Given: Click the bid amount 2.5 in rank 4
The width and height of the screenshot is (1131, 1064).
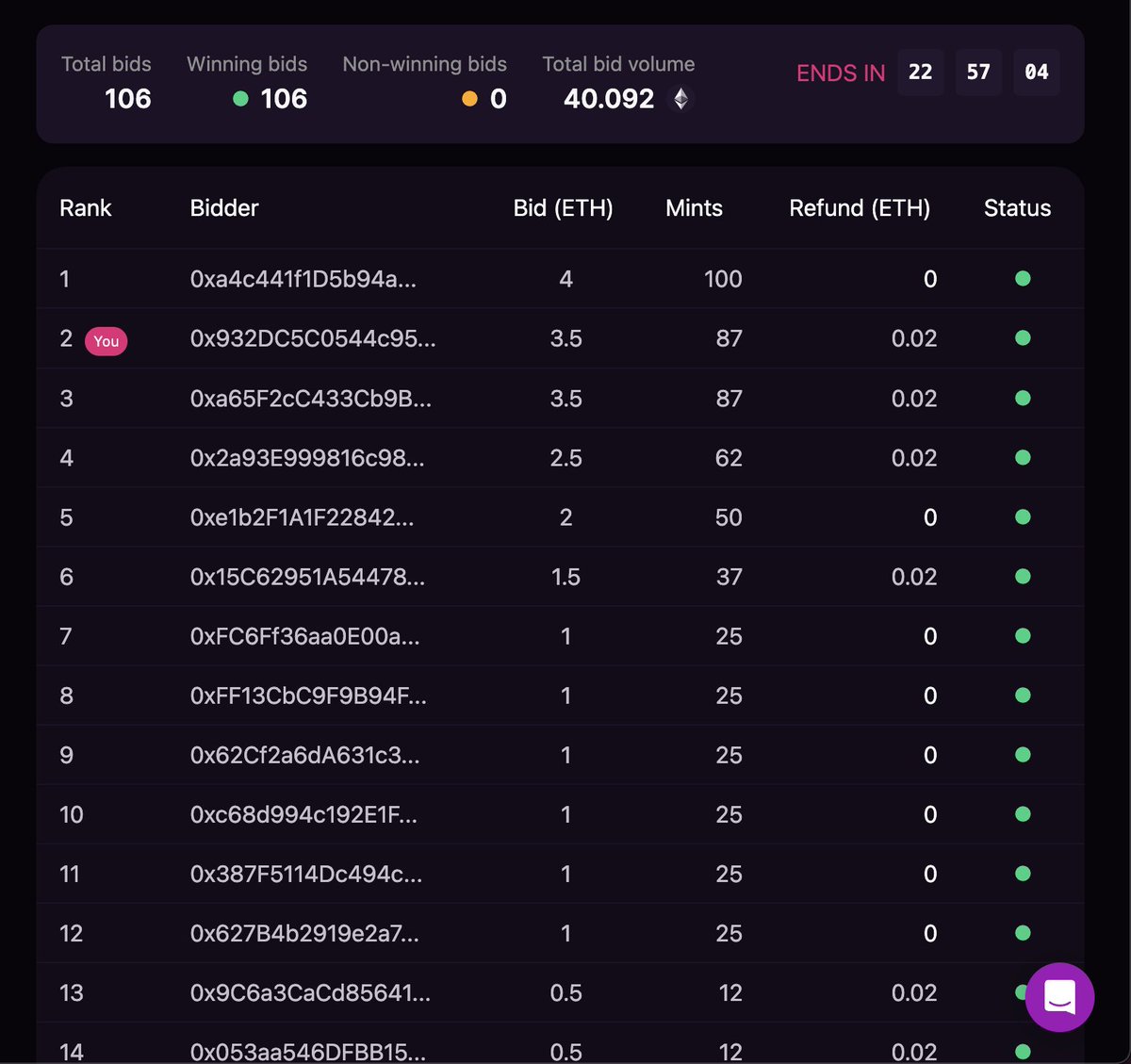Looking at the screenshot, I should coord(565,458).
